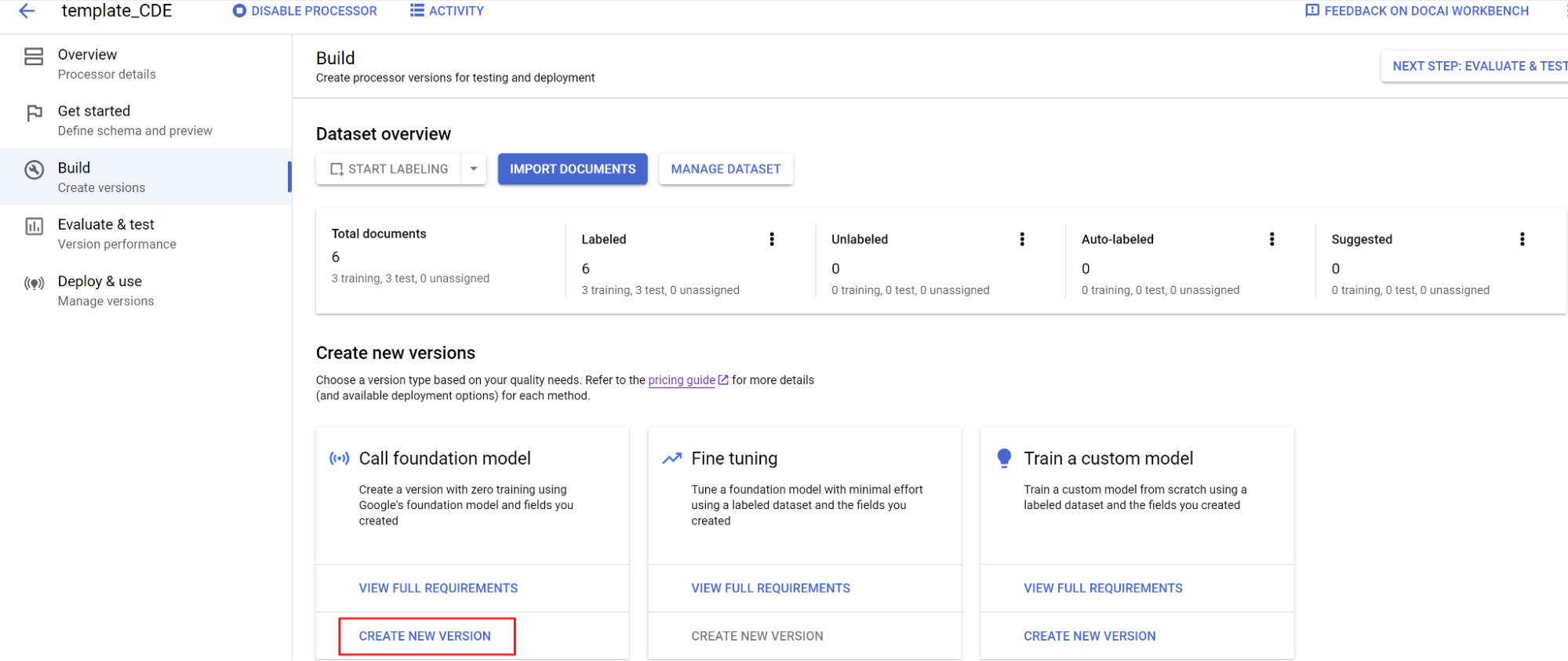This screenshot has width=1568, height=661.
Task: View full requirements for Fine tuning
Action: click(x=770, y=588)
